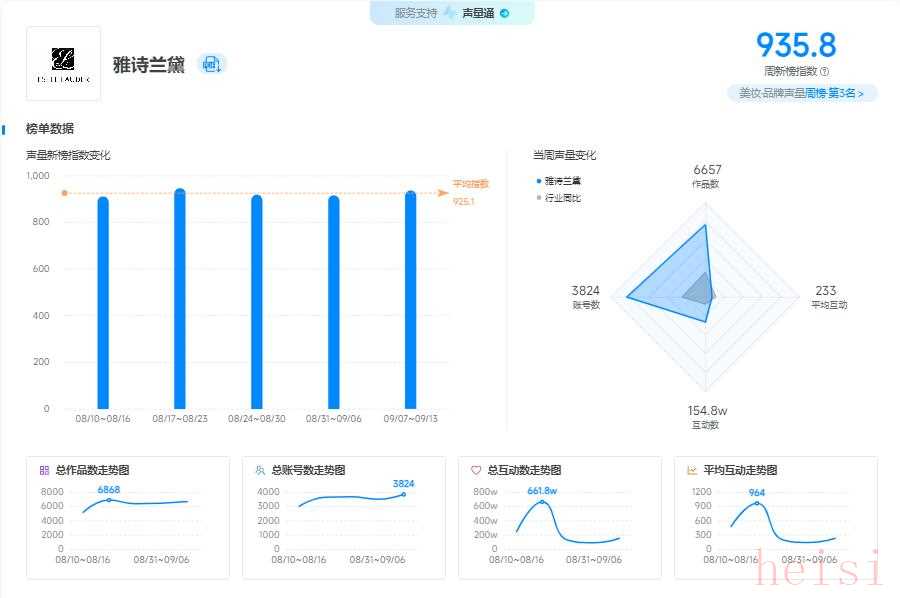Click the export icon beside 雅诗兰黛

(x=212, y=64)
